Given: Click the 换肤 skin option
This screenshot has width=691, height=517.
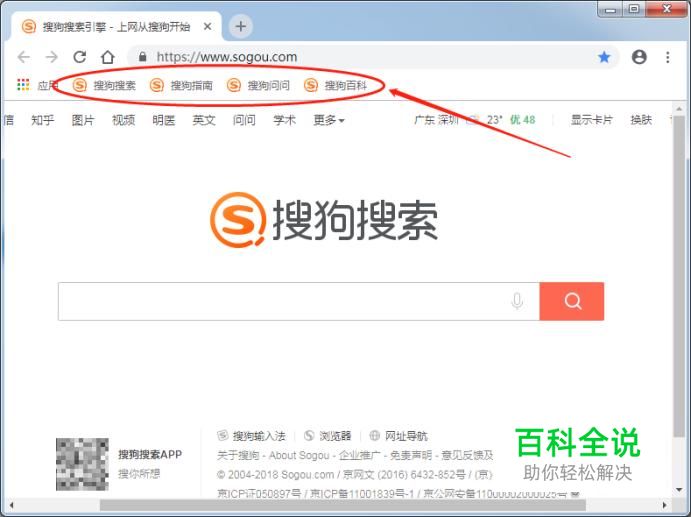Looking at the screenshot, I should coord(641,120).
